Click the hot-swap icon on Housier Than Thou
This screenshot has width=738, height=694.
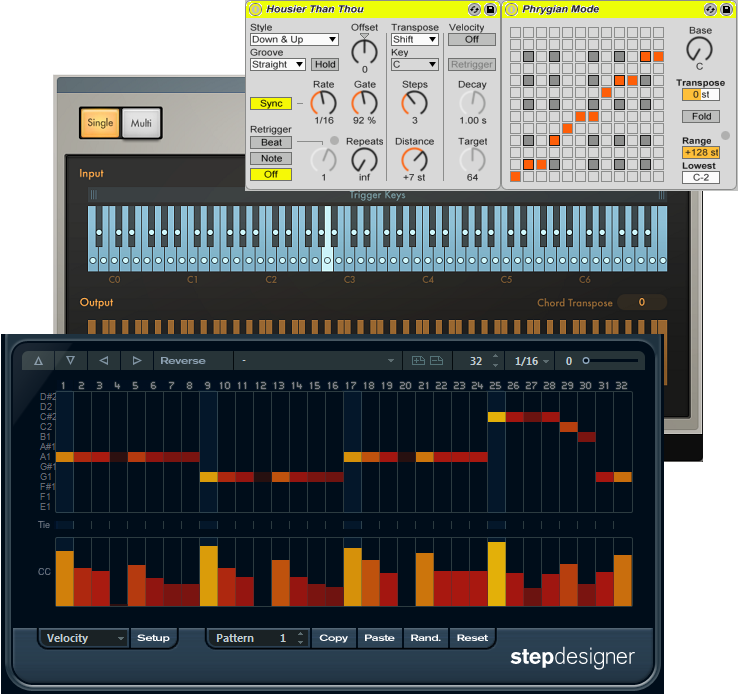(474, 9)
